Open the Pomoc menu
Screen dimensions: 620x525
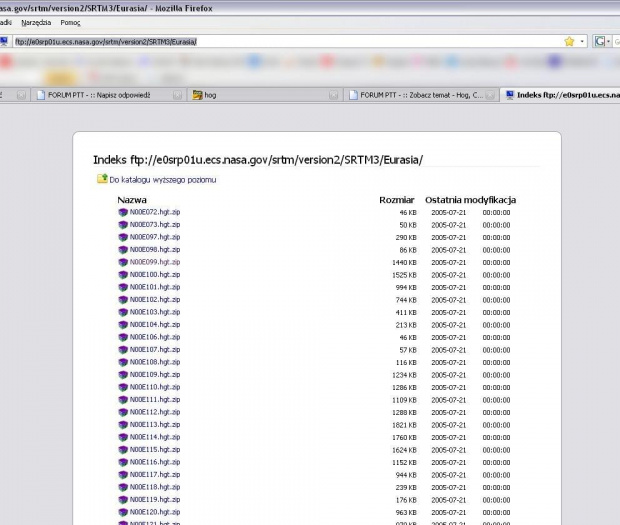pyautogui.click(x=70, y=22)
